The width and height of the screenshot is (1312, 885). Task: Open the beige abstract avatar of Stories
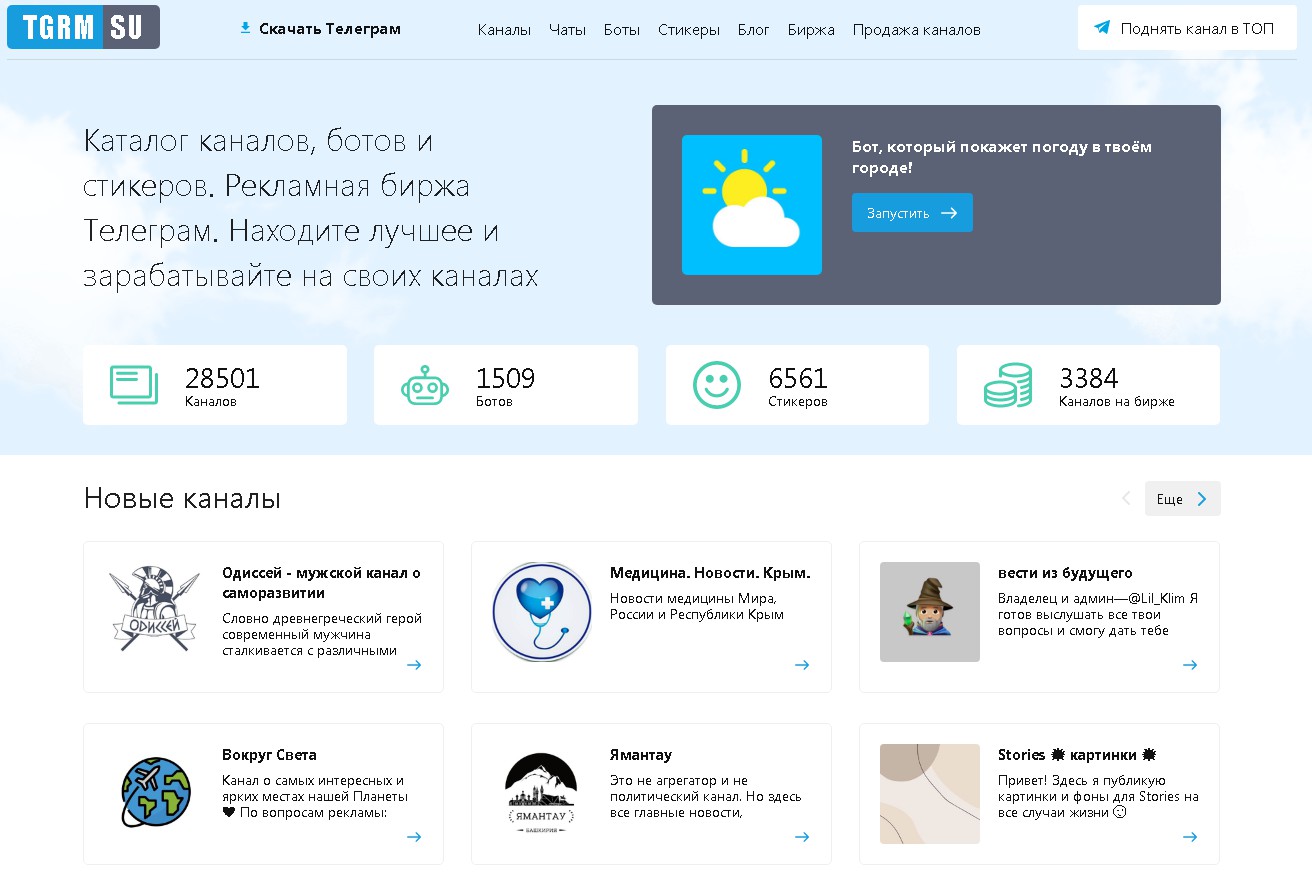[x=930, y=794]
